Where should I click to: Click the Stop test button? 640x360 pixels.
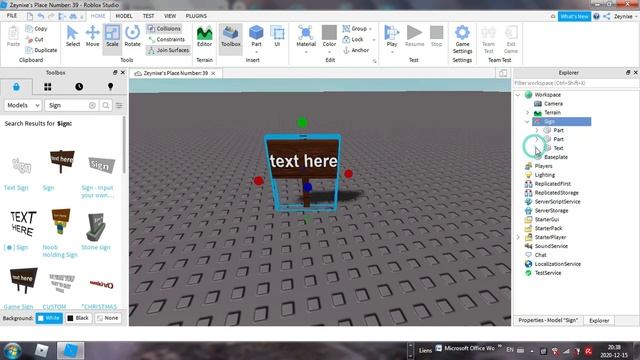436,36
